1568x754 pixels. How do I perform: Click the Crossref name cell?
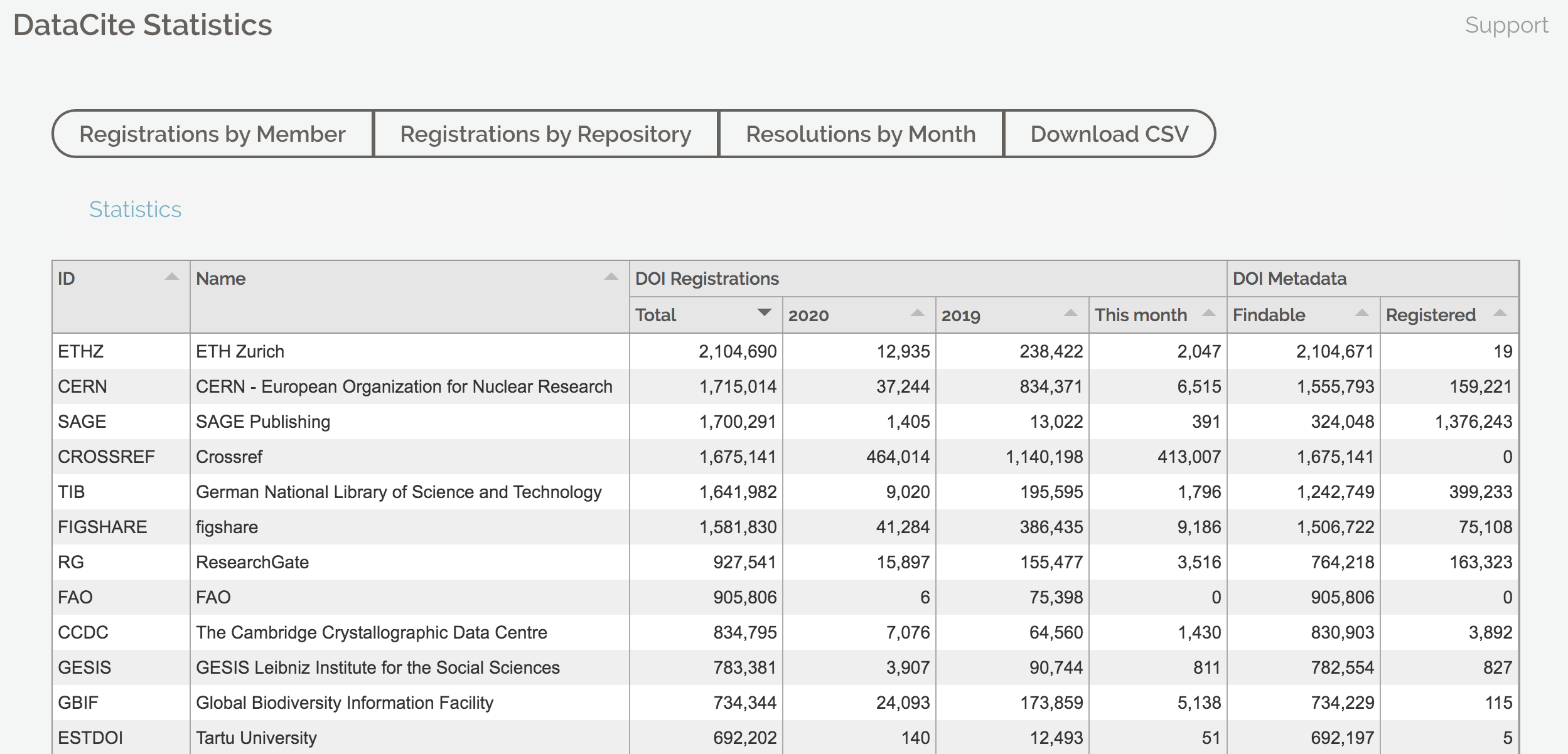(x=410, y=457)
